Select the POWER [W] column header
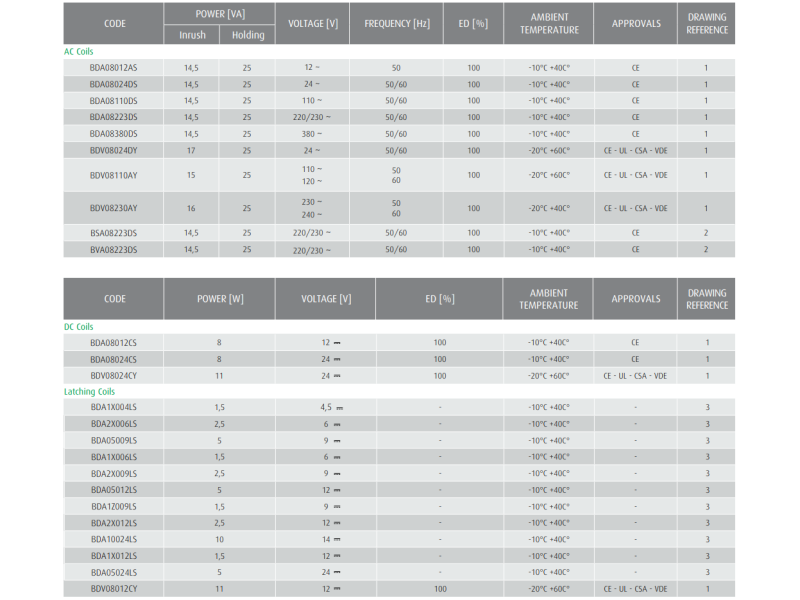This screenshot has width=800, height=600. pyautogui.click(x=219, y=298)
